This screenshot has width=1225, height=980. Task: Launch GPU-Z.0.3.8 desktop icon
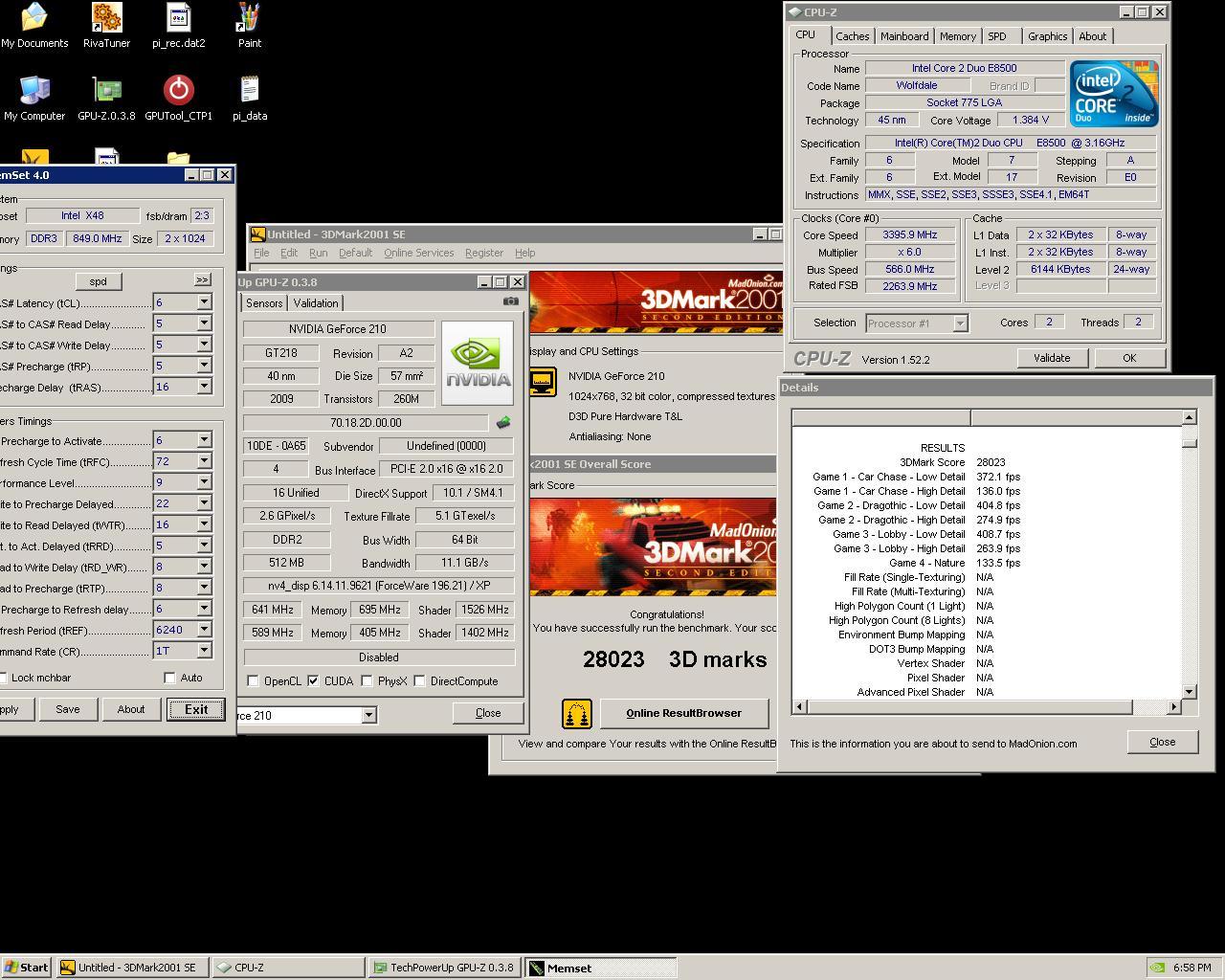click(x=106, y=98)
